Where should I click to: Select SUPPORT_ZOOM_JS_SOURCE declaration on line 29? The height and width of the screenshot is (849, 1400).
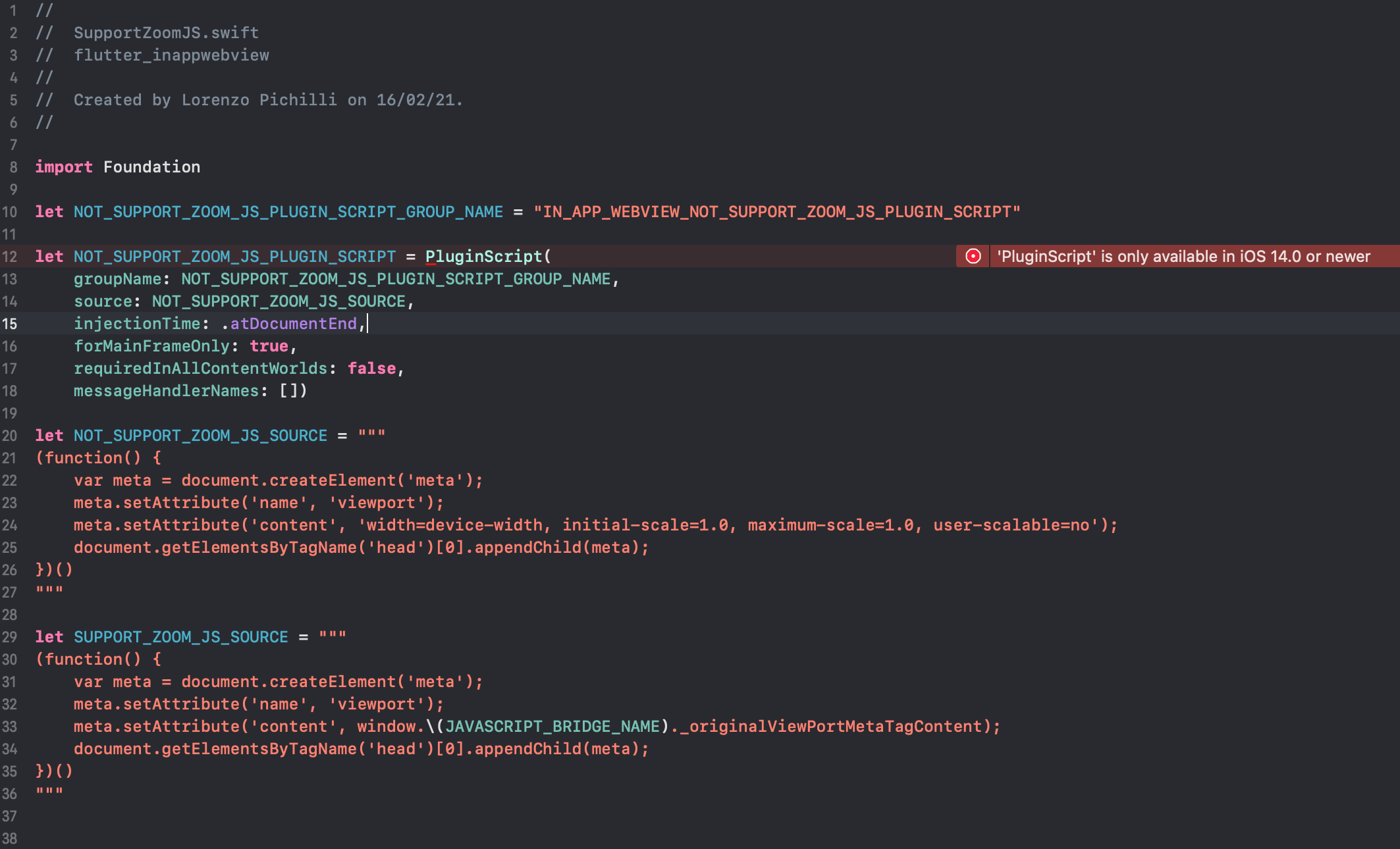[x=180, y=636]
